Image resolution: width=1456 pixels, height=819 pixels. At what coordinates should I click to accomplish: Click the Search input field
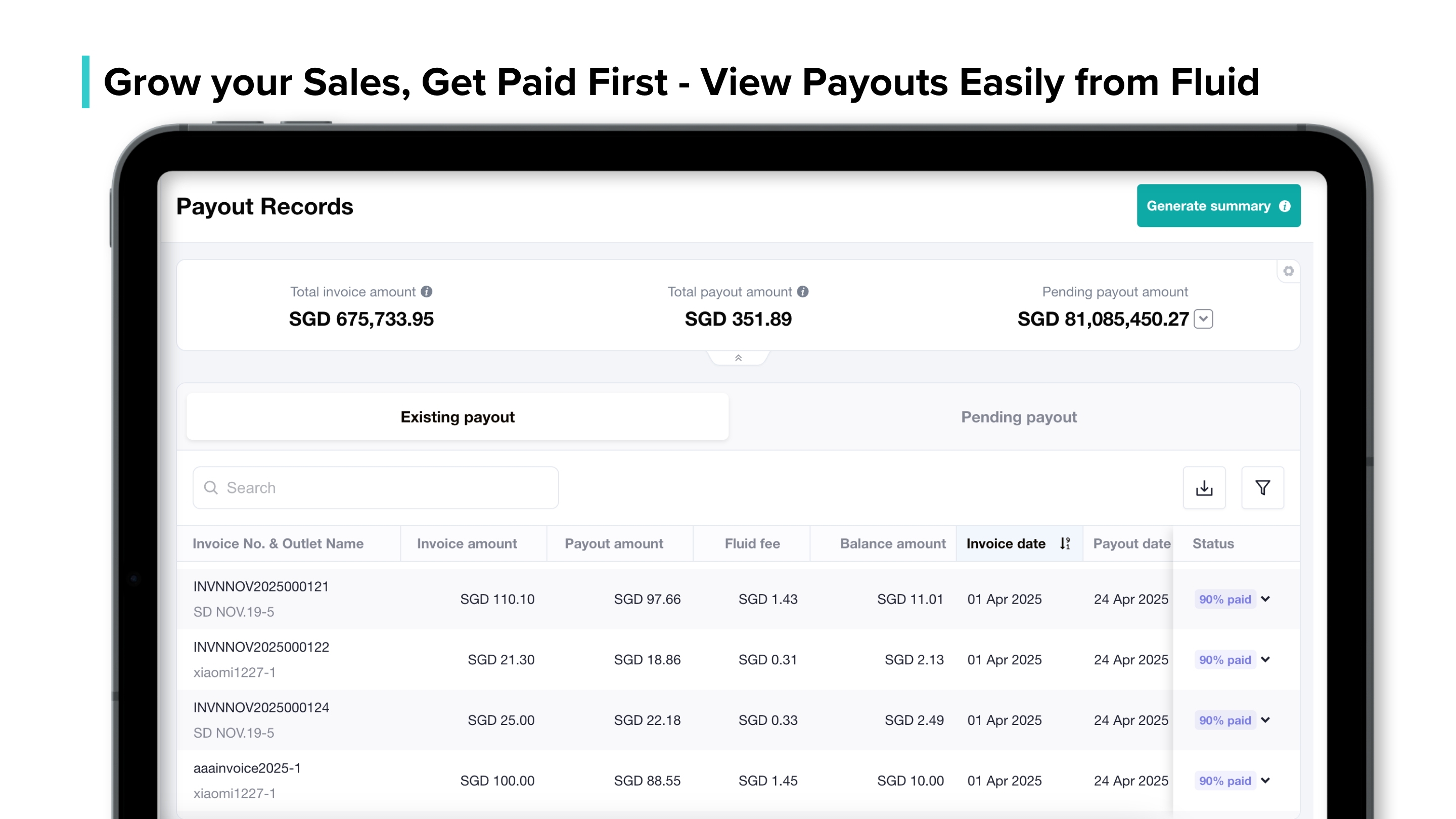click(x=376, y=488)
